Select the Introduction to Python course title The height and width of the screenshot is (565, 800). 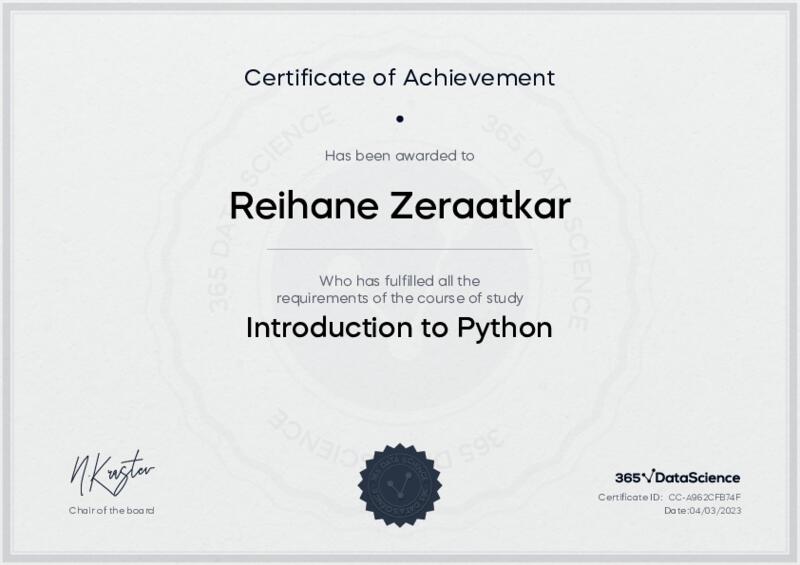(x=400, y=328)
